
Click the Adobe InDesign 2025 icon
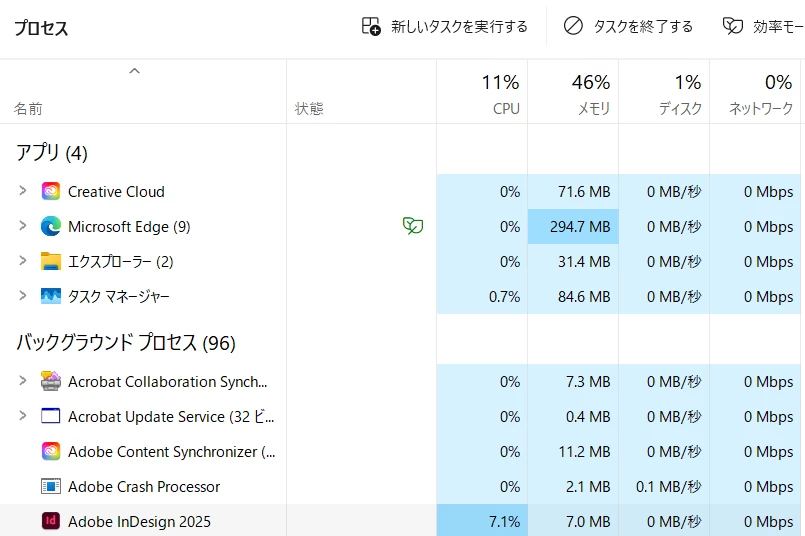pos(51,521)
